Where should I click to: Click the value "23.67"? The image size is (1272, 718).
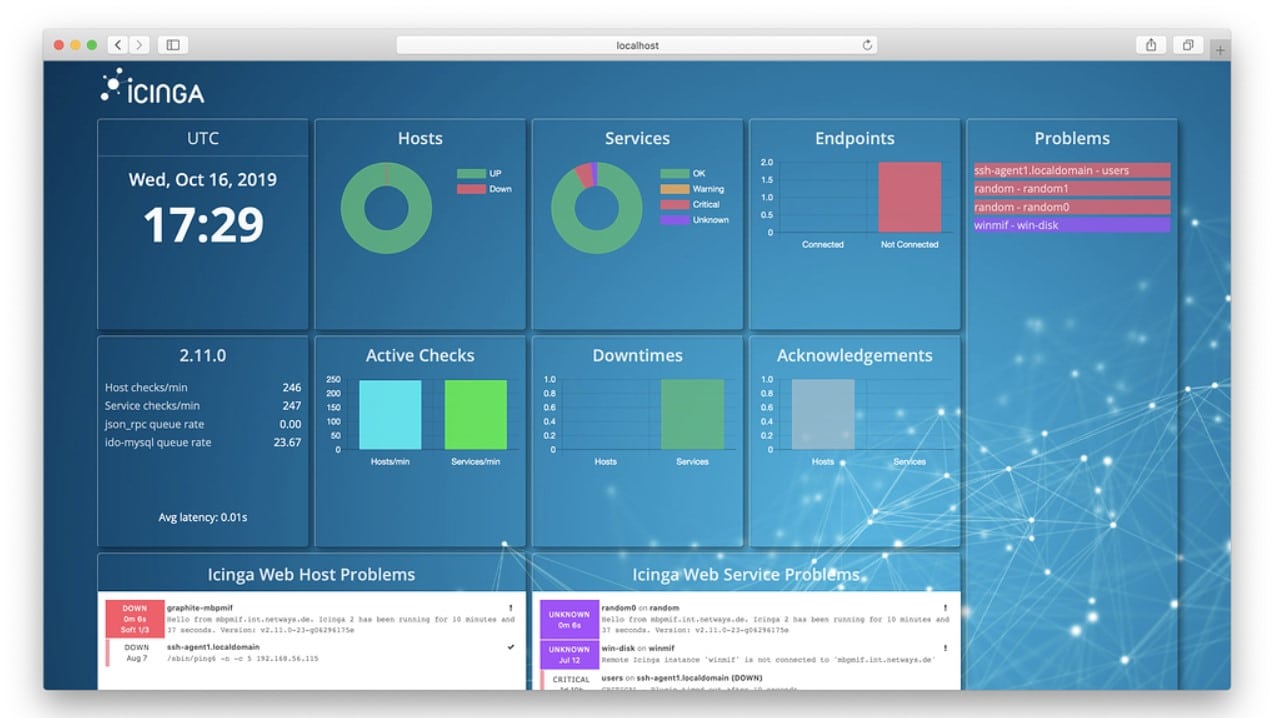tap(287, 442)
